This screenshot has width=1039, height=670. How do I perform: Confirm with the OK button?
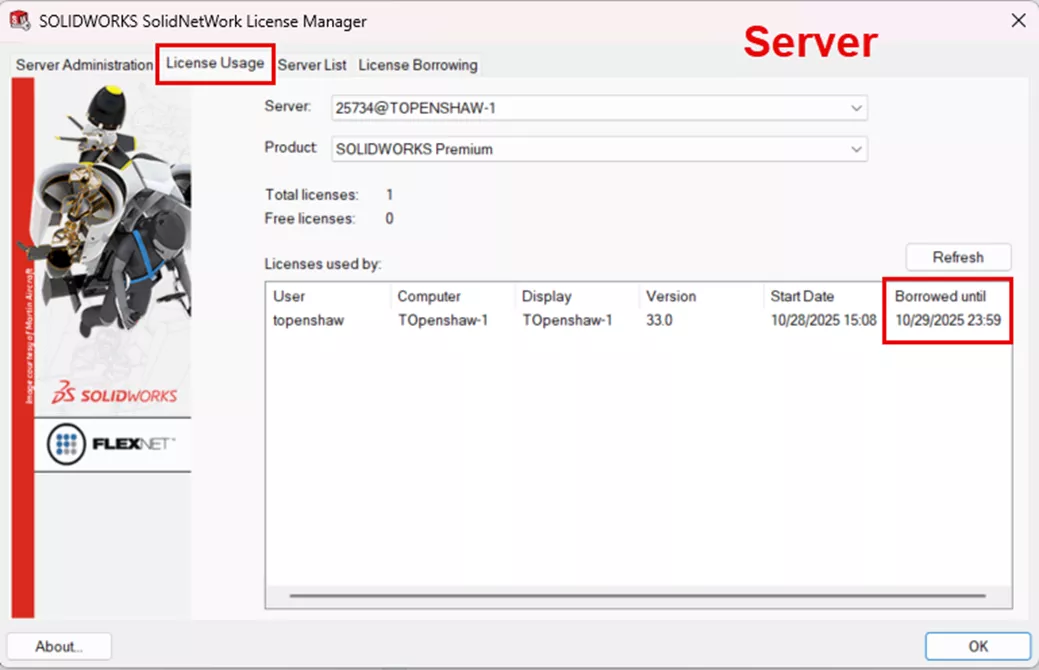point(977,646)
